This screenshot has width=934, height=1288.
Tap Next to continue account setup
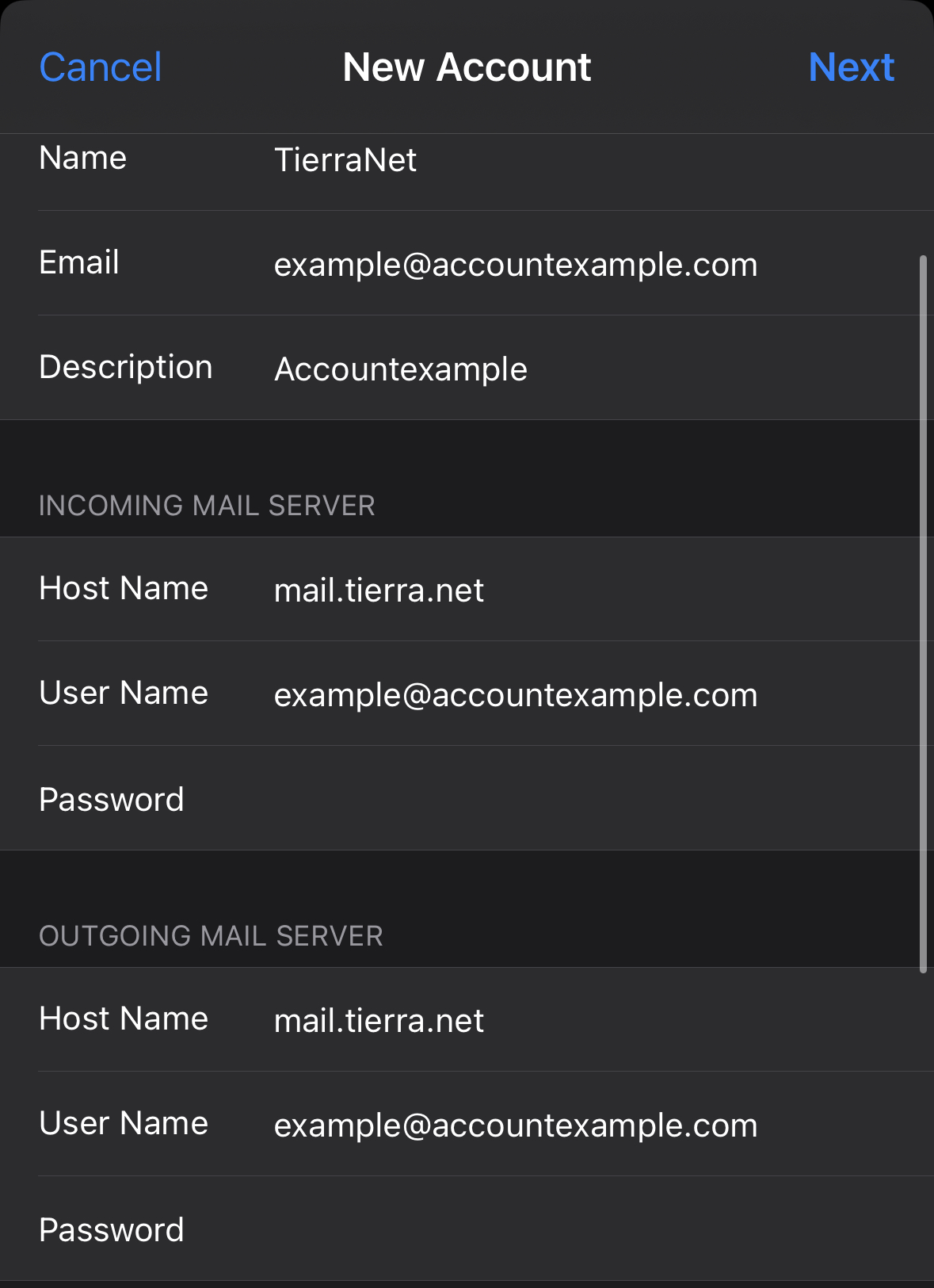point(851,67)
